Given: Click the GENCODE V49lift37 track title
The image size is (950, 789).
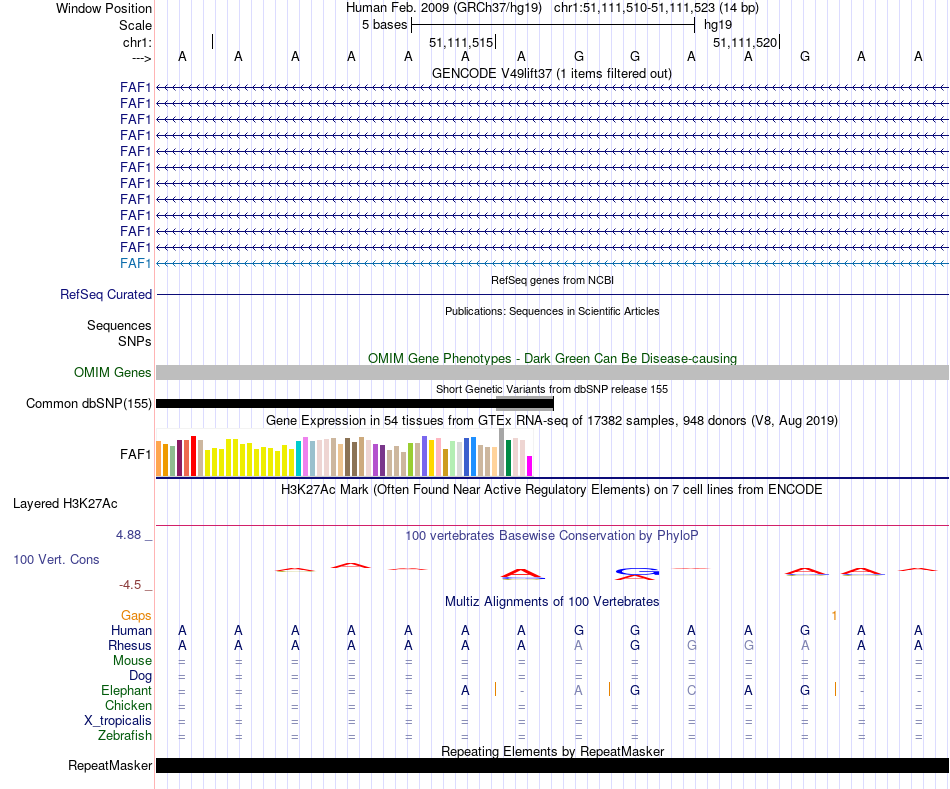Looking at the screenshot, I should click(552, 73).
